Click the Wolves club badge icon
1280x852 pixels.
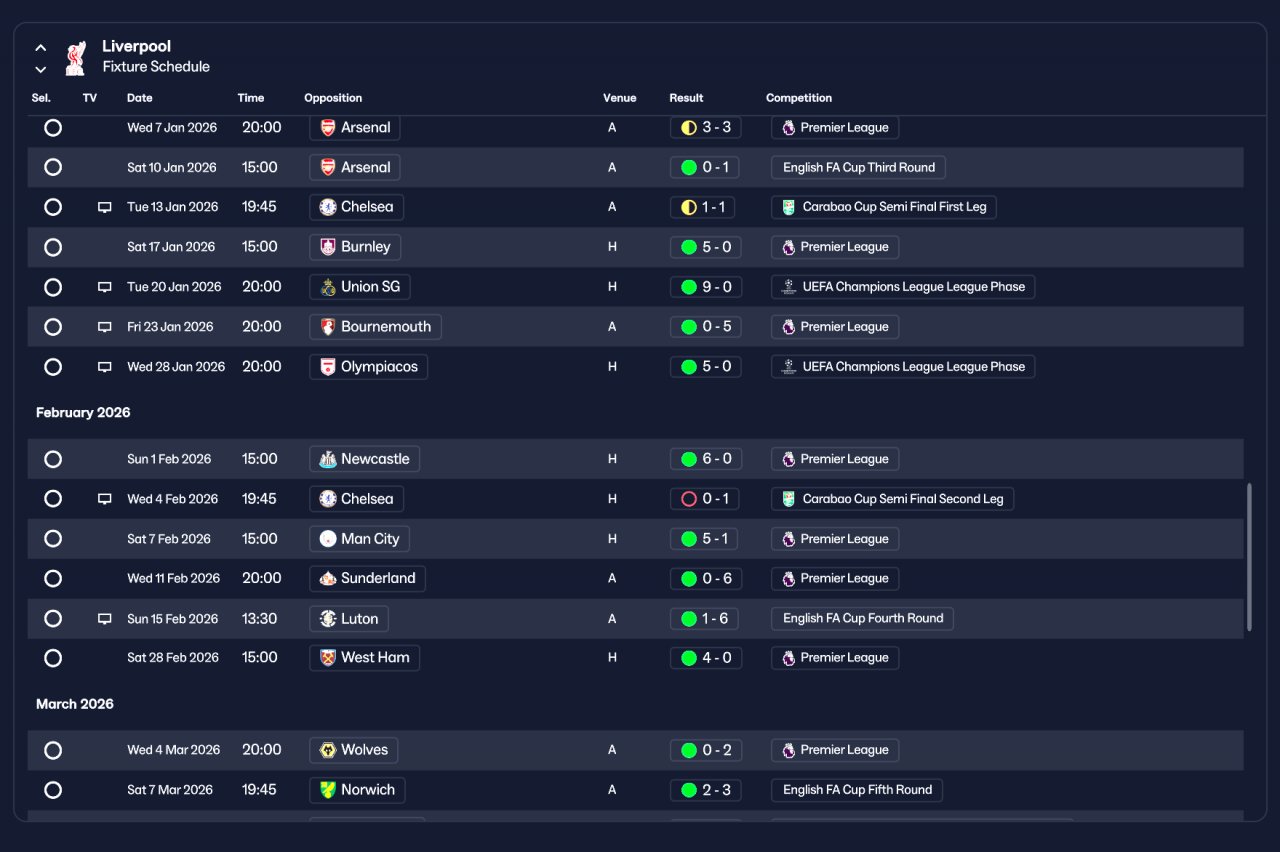click(x=328, y=750)
